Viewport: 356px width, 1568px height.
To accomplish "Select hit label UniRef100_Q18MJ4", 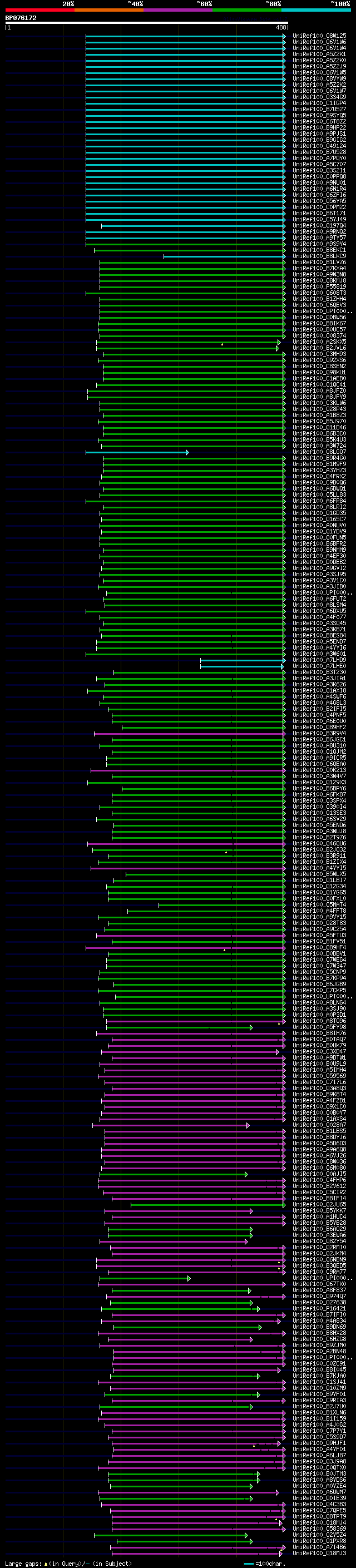I will pyautogui.click(x=319, y=1524).
